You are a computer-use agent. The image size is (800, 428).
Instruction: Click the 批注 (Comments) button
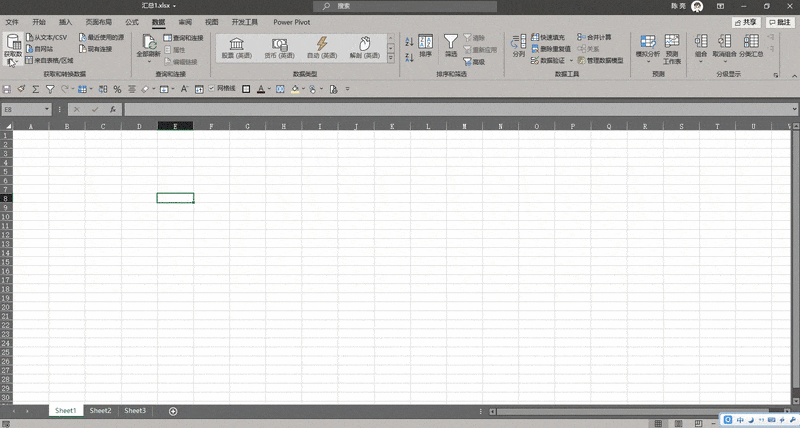point(781,21)
